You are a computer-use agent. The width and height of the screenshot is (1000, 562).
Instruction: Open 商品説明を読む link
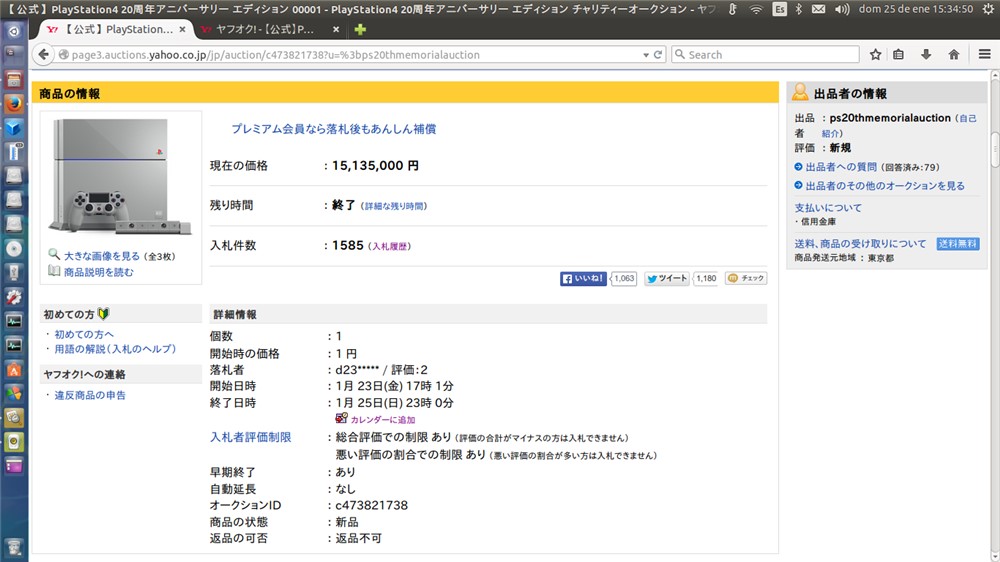99,272
